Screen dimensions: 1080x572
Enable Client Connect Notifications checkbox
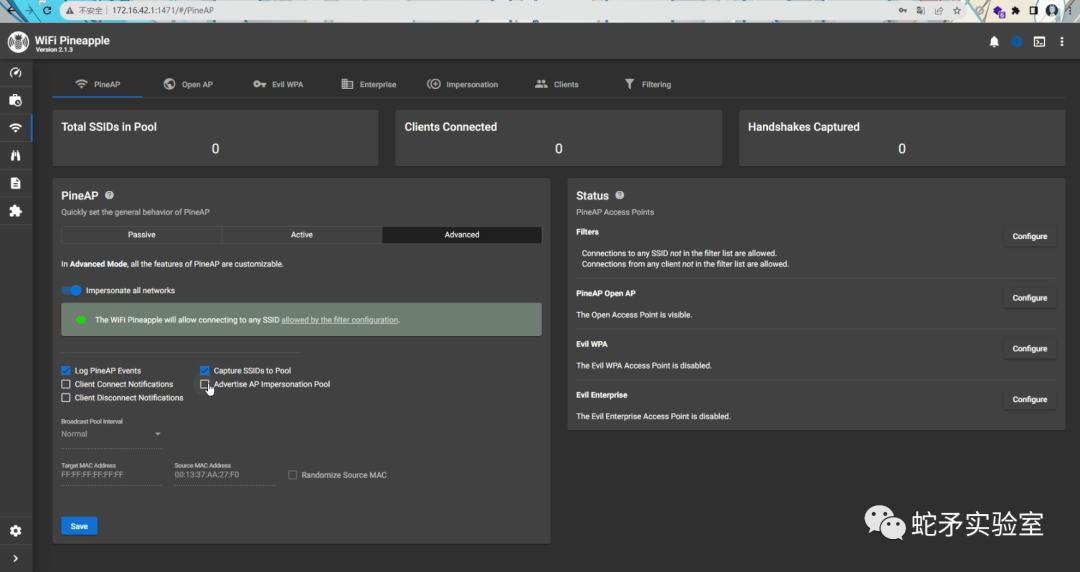pos(65,384)
